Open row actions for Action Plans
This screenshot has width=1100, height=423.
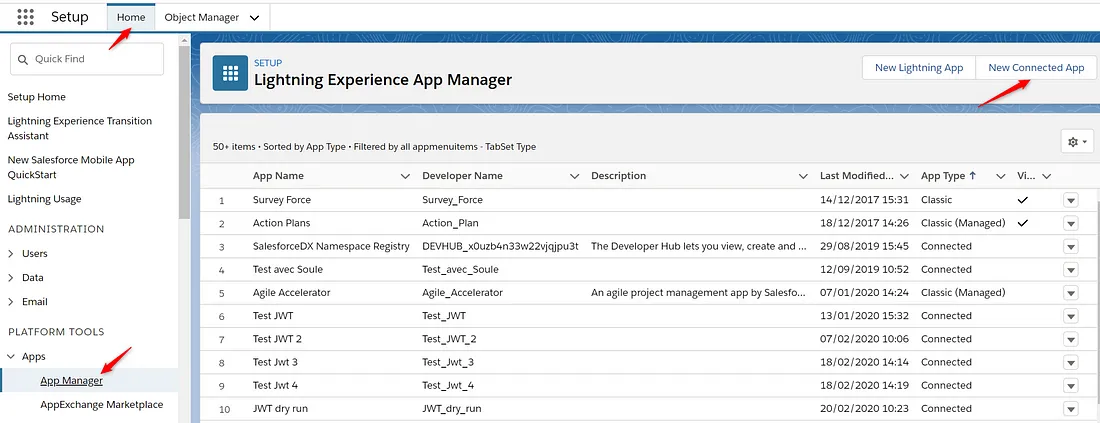tap(1071, 224)
